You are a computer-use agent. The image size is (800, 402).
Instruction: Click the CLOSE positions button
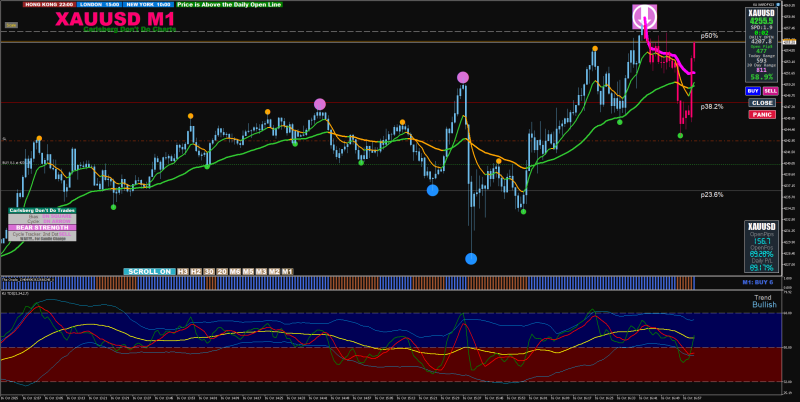762,103
